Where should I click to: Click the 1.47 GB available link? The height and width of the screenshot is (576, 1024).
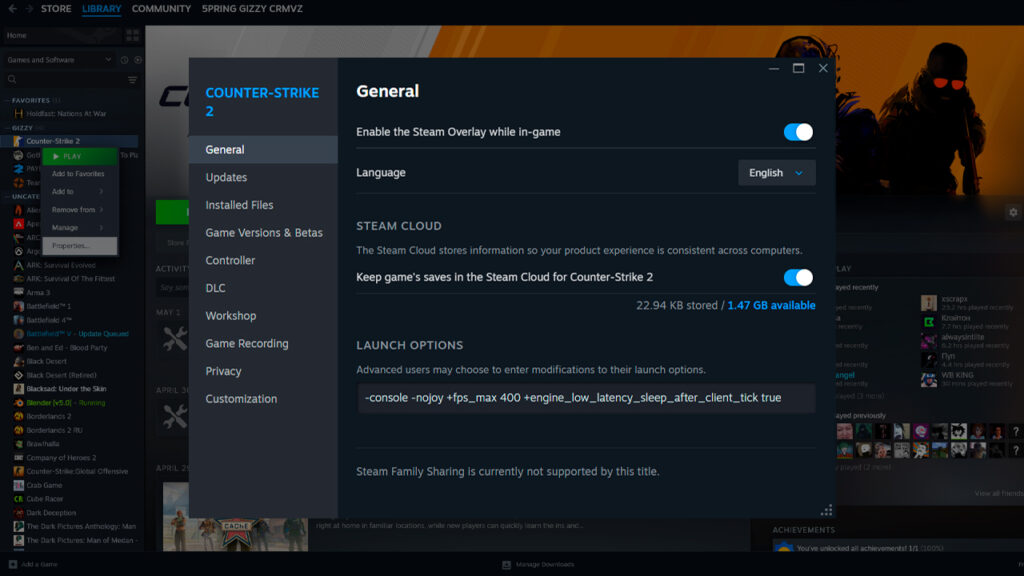tap(771, 306)
